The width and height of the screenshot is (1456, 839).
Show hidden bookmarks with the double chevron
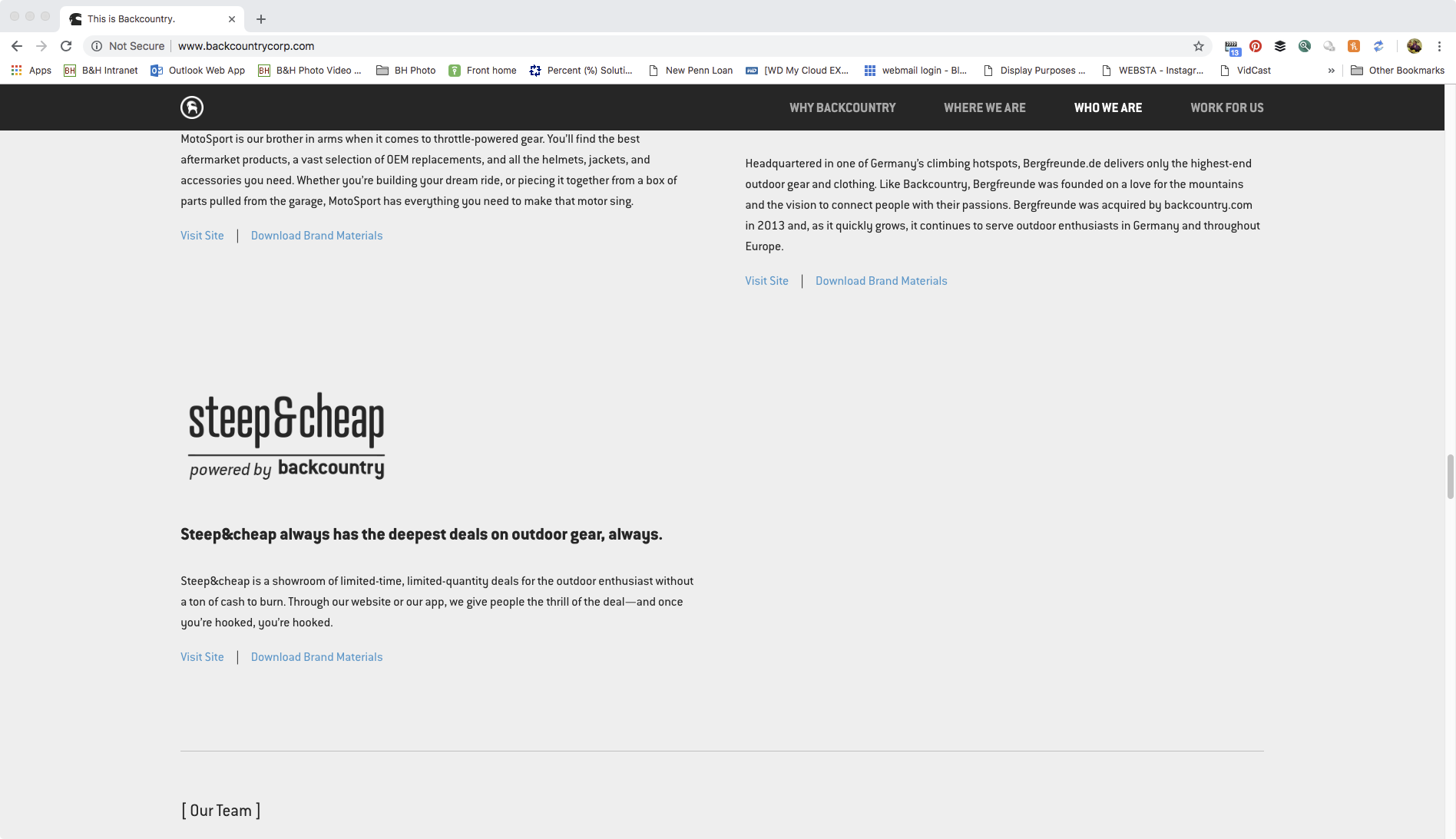point(1331,70)
